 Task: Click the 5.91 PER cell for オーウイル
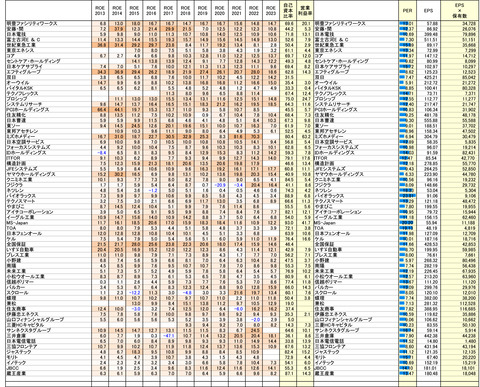[x=407, y=83]
